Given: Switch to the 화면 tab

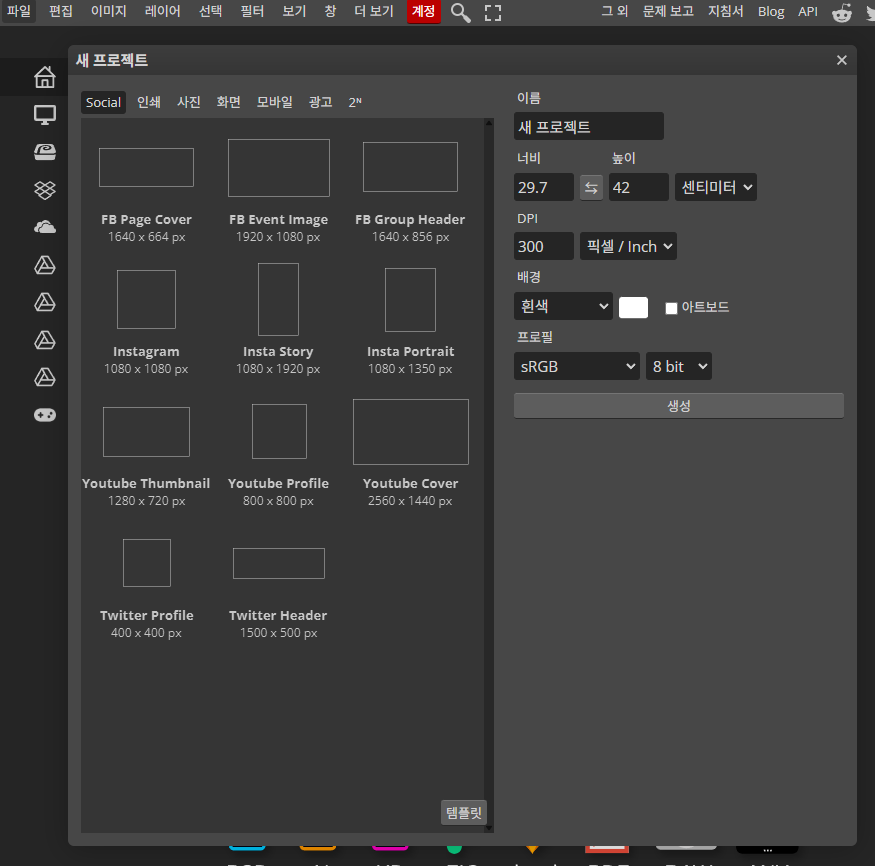Looking at the screenshot, I should 228,102.
